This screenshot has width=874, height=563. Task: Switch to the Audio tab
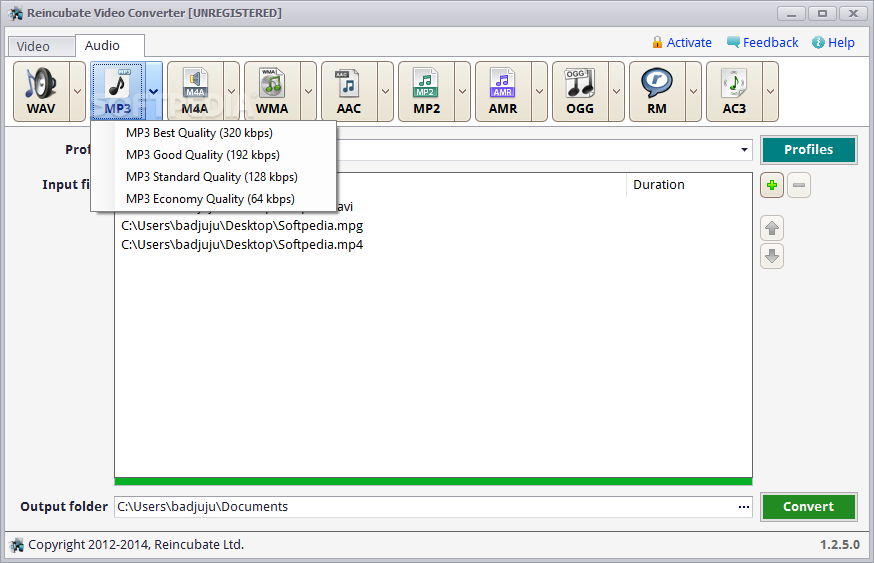[110, 45]
